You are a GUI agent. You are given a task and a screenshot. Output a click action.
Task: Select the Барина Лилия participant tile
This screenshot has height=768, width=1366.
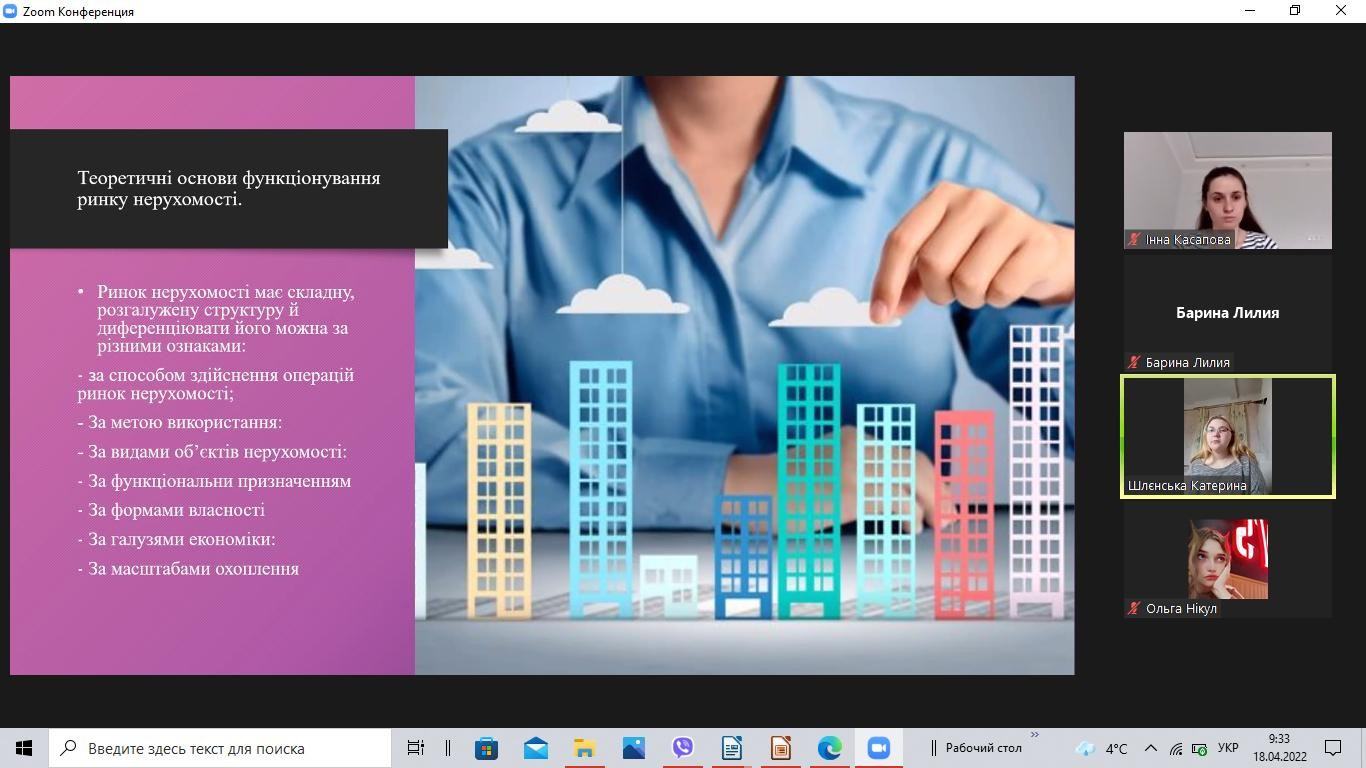[x=1228, y=313]
